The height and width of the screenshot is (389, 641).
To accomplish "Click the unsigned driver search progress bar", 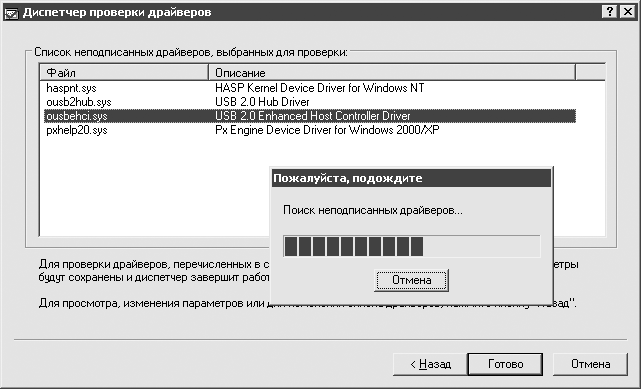I will pyautogui.click(x=412, y=246).
